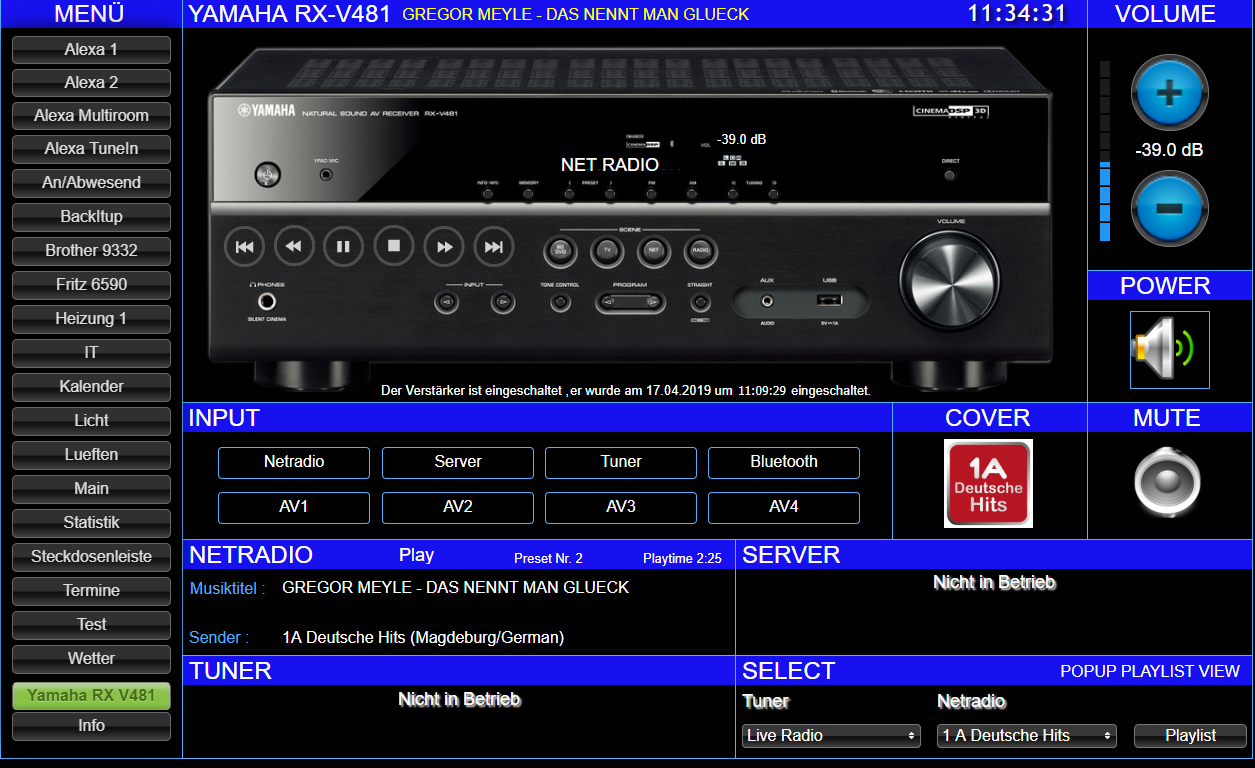Screen dimensions: 1255x768
Task: Click the volume level bar indicator
Action: [x=1105, y=151]
